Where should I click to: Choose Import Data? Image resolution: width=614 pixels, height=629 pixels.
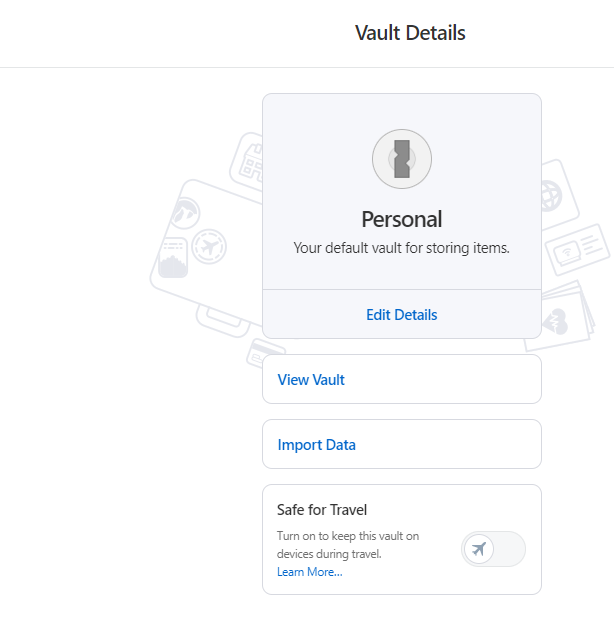point(316,445)
